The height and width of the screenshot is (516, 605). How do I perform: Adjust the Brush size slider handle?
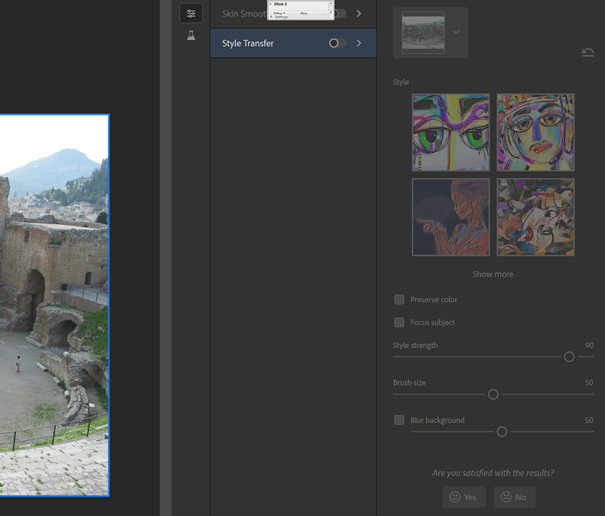493,394
